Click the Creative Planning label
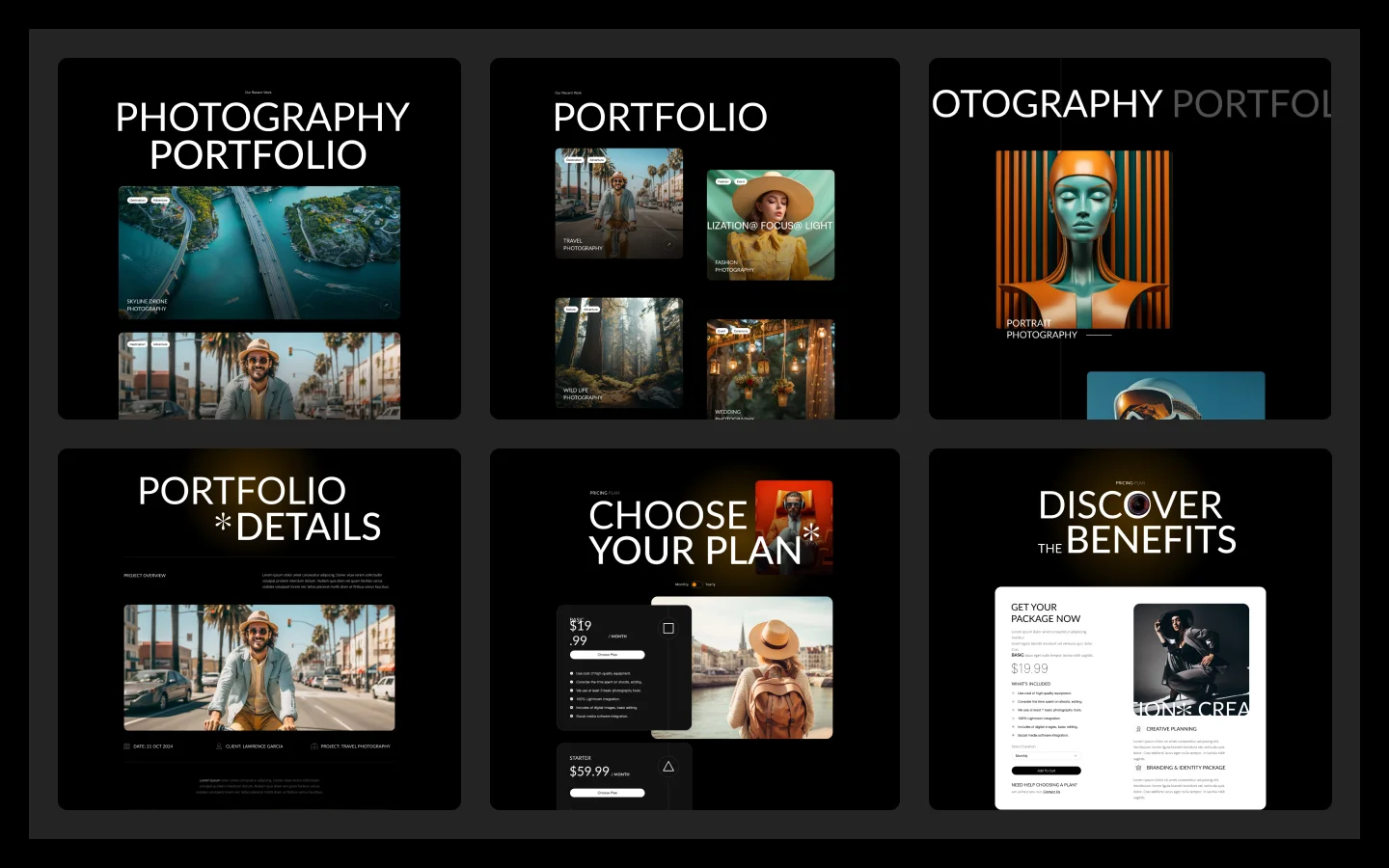 [x=1171, y=729]
